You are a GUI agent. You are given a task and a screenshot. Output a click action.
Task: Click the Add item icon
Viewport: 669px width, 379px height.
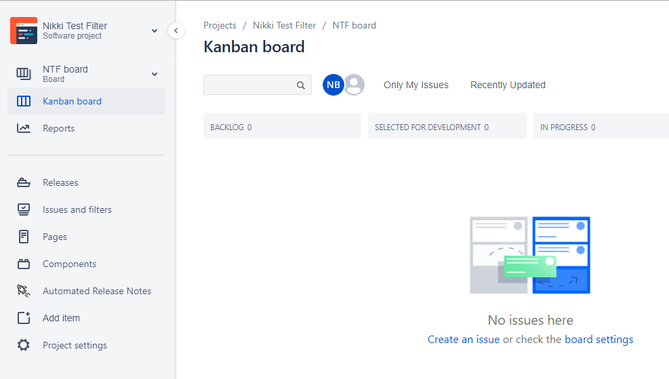[23, 318]
